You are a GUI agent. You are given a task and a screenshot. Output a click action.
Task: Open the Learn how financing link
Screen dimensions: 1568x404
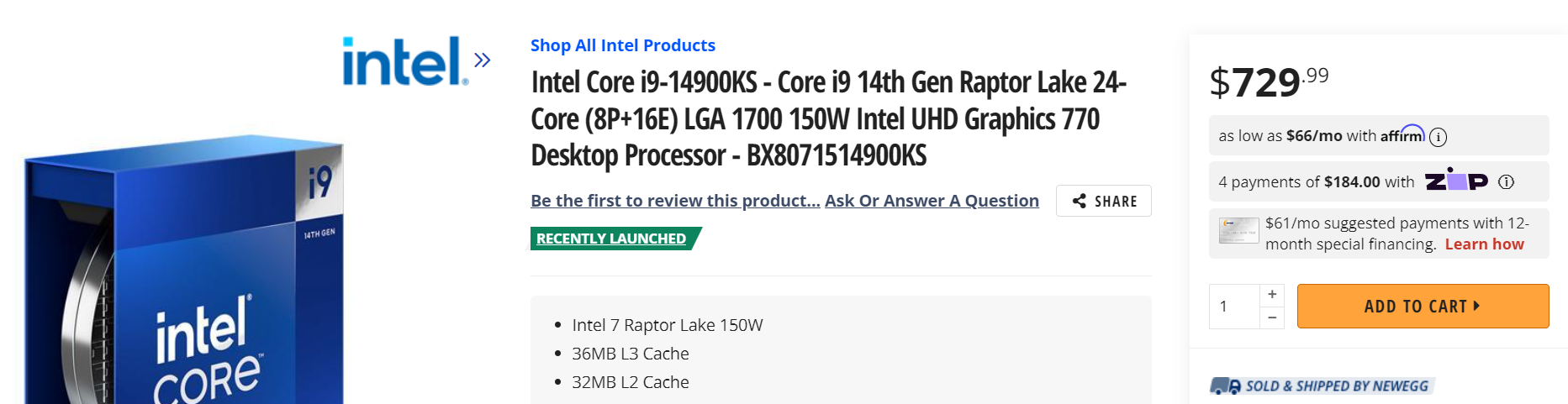(x=1484, y=244)
